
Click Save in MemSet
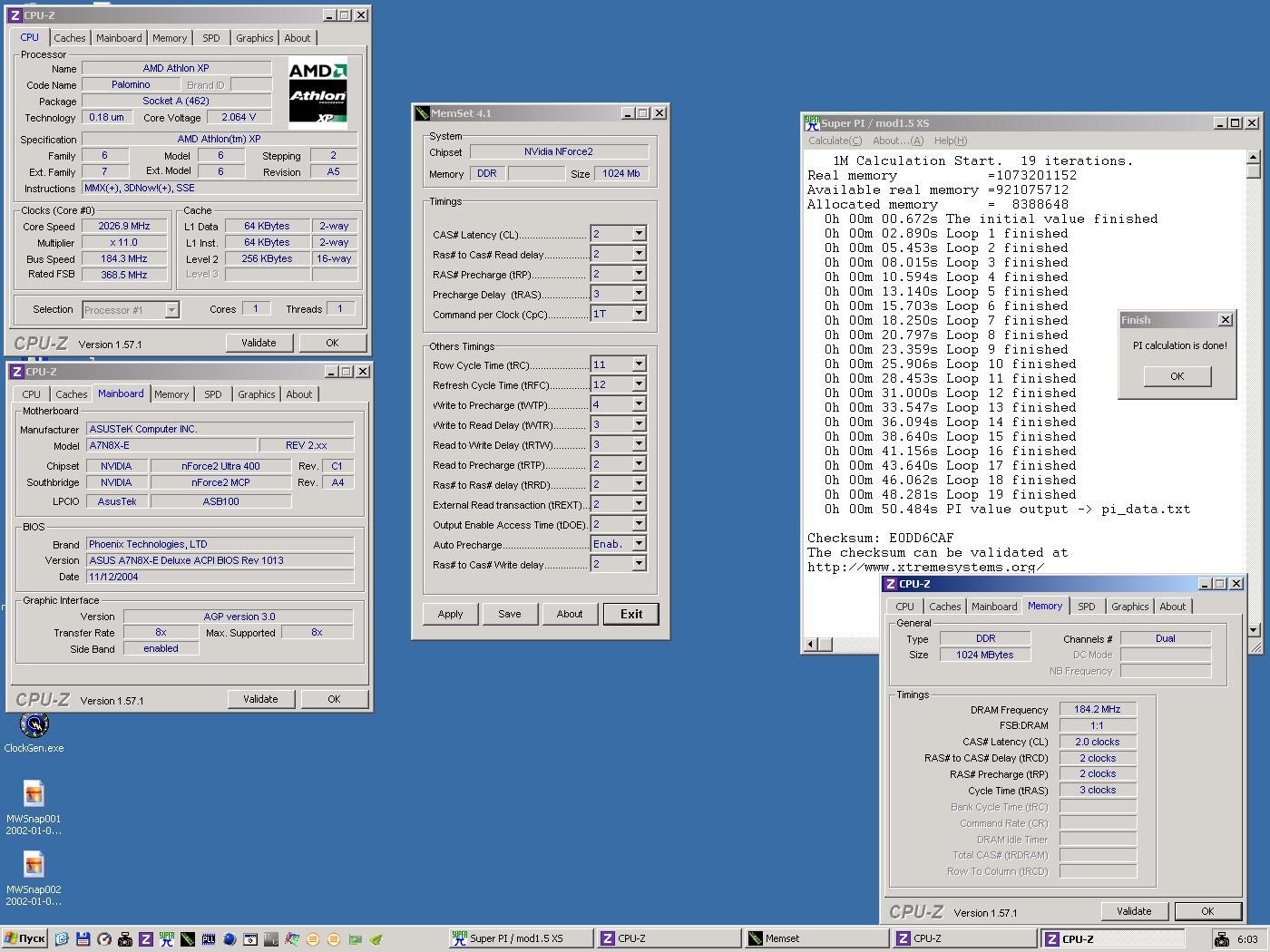(x=510, y=614)
